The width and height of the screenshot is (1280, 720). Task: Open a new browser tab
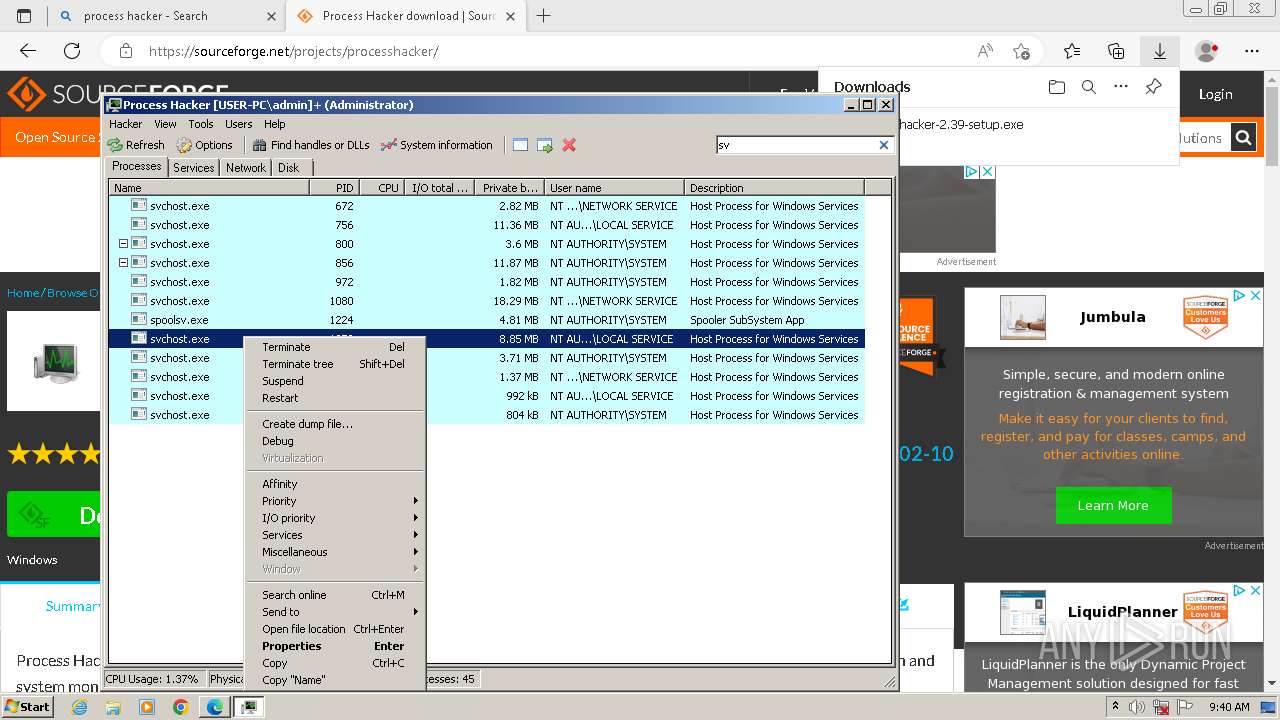coord(544,16)
